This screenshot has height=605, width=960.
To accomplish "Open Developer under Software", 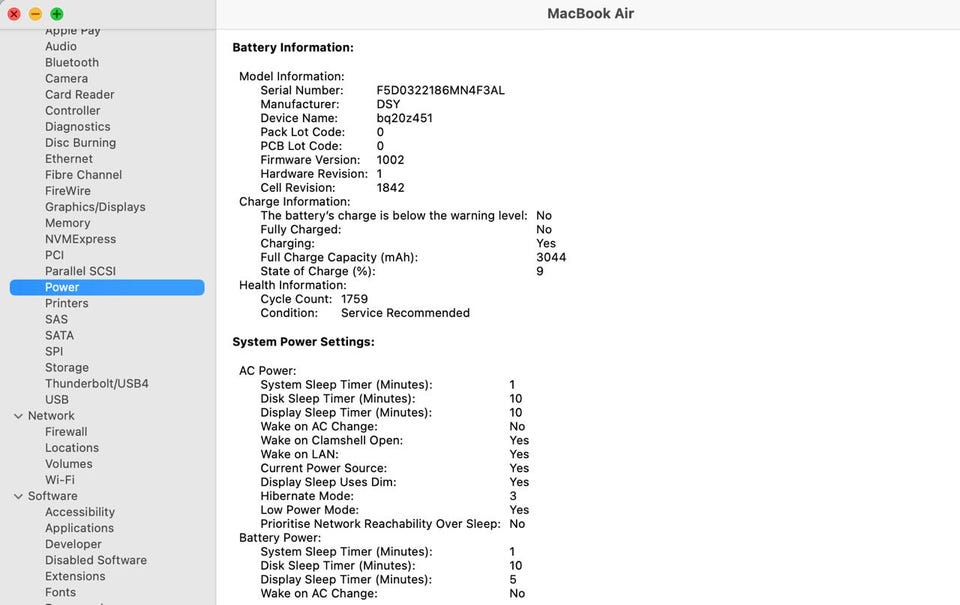I will click(73, 544).
